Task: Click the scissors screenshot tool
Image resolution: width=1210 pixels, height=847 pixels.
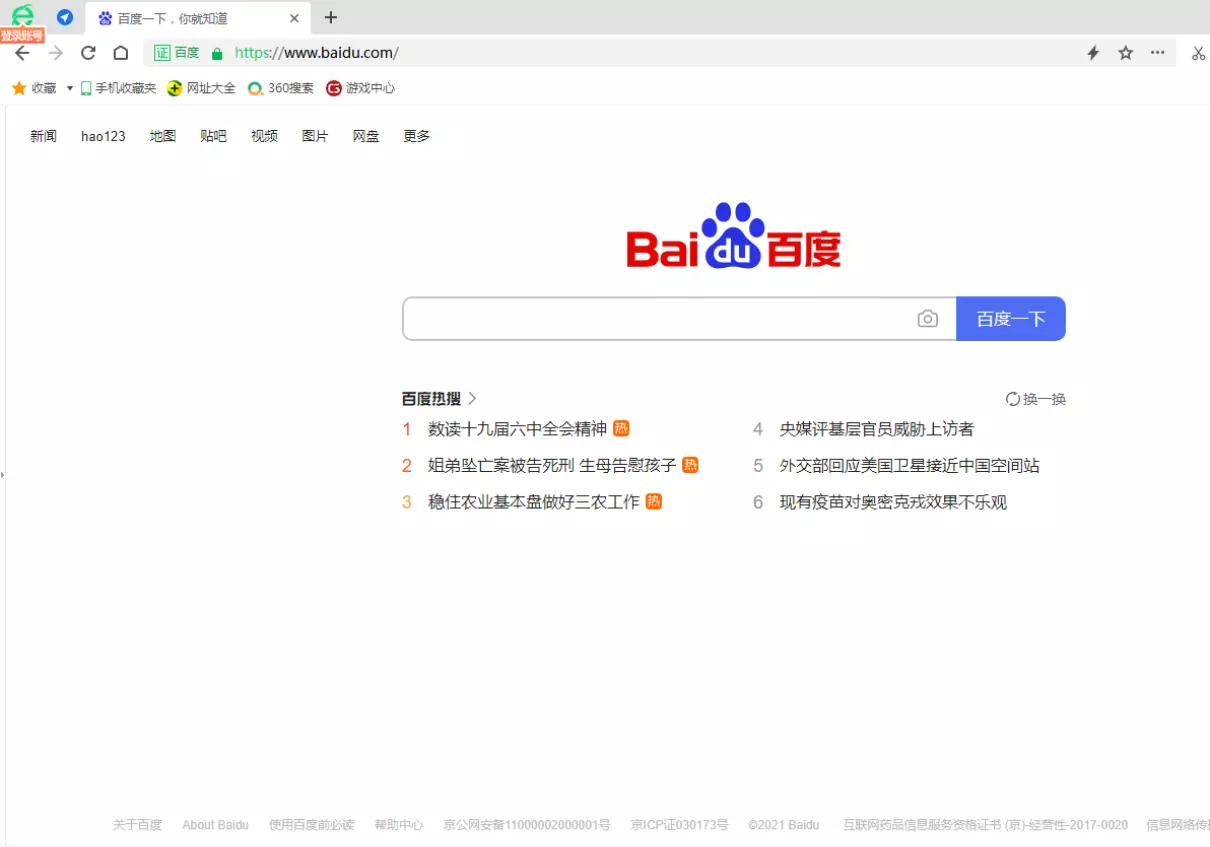Action: [1198, 53]
